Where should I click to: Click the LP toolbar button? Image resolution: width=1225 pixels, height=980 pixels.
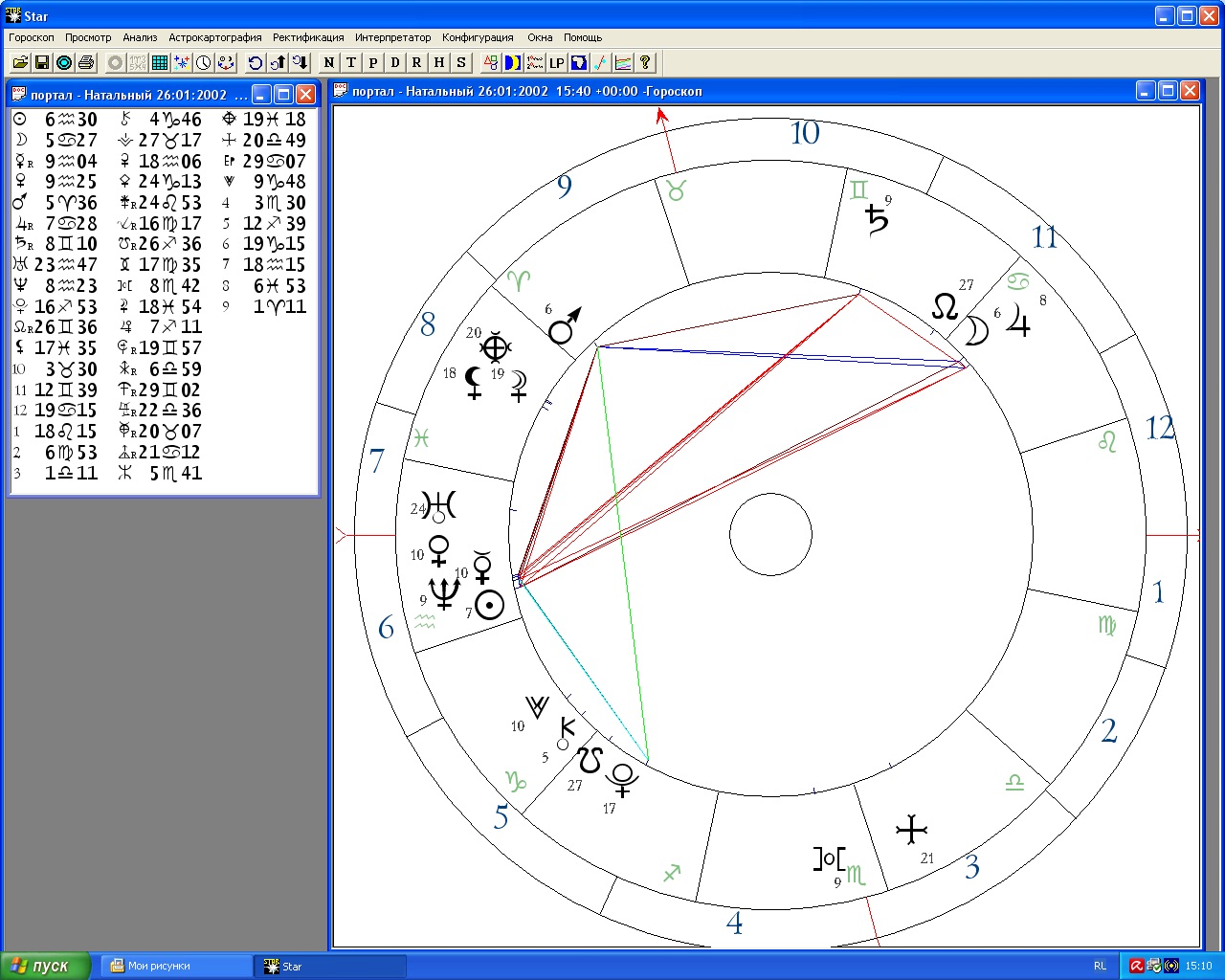[x=556, y=63]
